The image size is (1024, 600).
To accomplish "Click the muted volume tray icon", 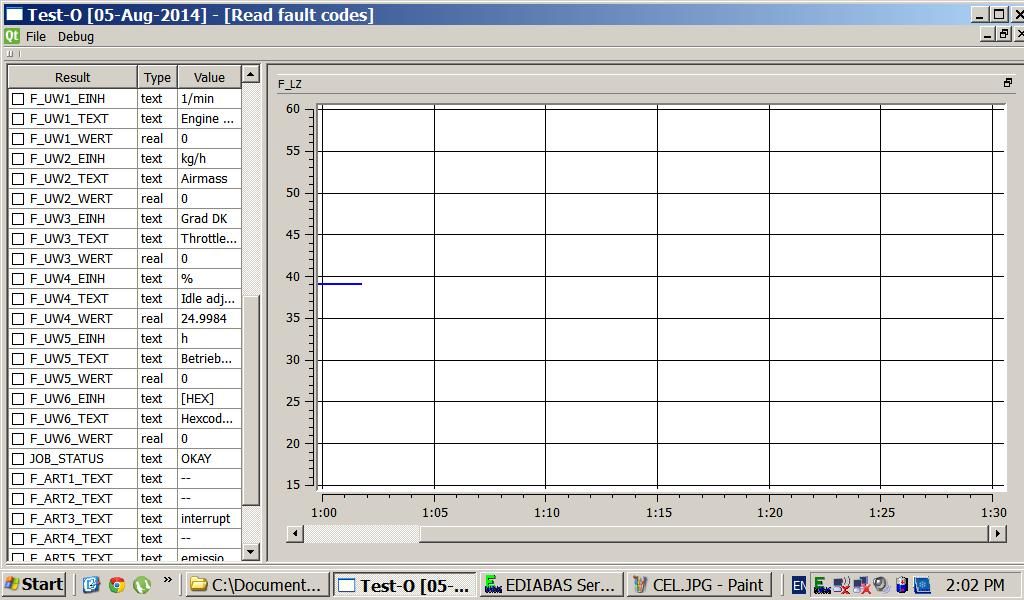I will (x=841, y=585).
